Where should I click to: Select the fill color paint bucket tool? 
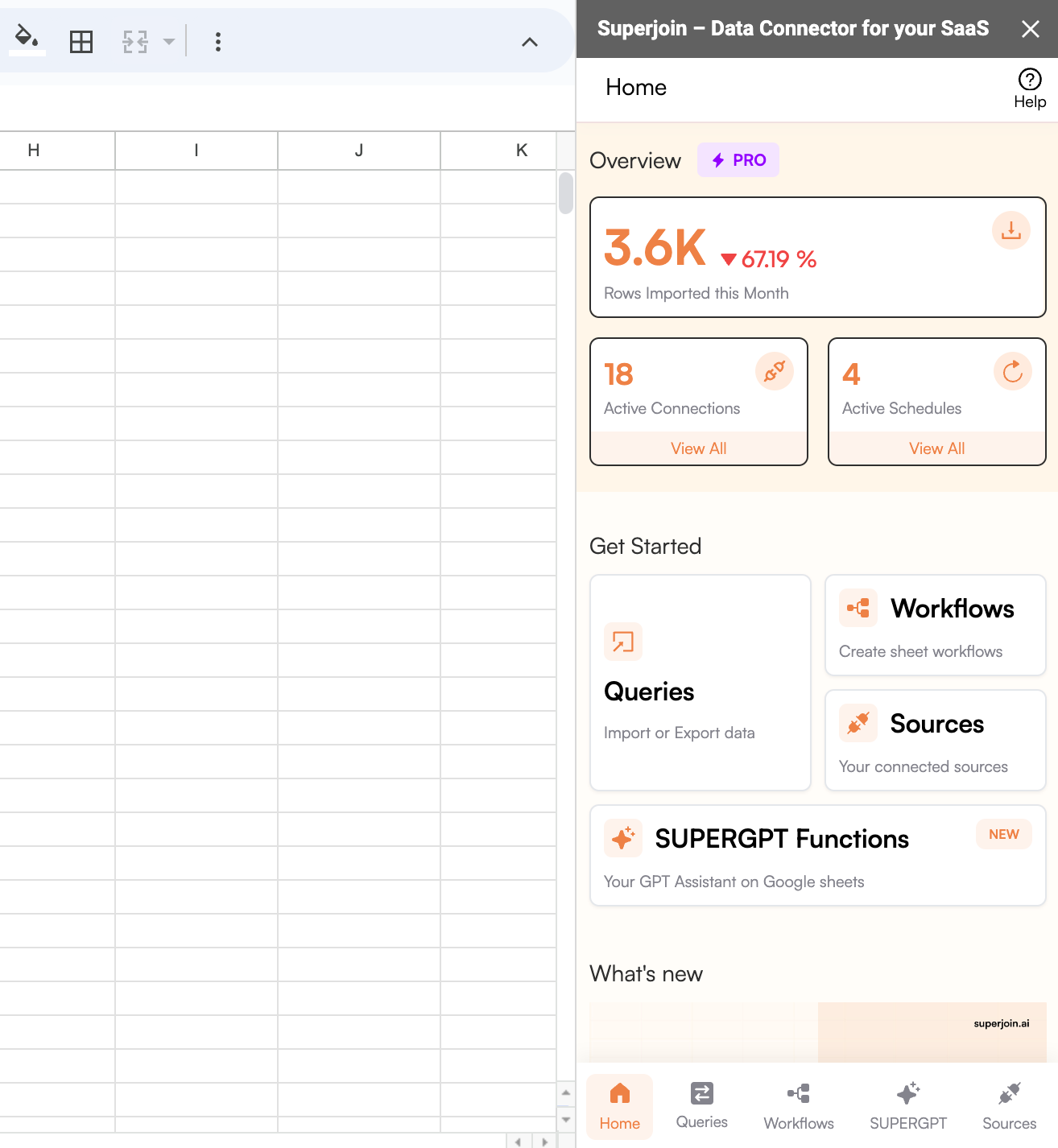click(x=27, y=39)
